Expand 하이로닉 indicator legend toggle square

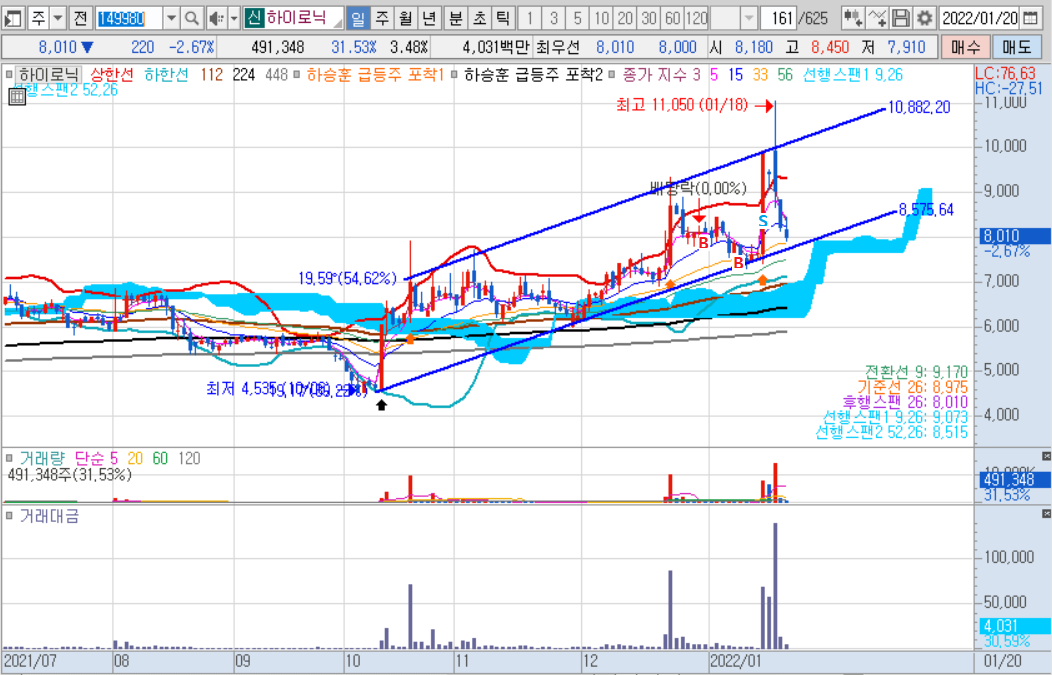[x=9, y=74]
